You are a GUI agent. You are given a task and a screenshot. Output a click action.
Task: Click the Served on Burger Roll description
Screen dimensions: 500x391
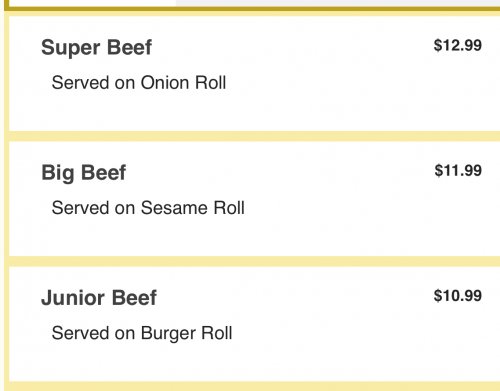click(142, 333)
